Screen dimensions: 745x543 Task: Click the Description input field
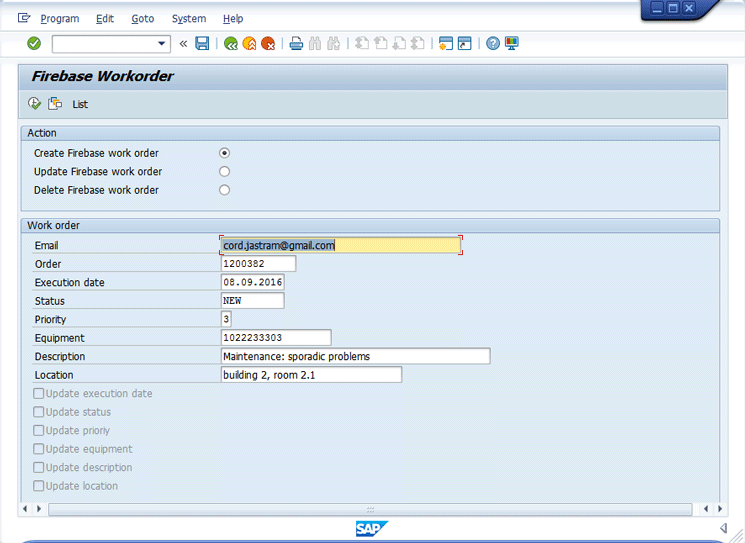point(355,356)
